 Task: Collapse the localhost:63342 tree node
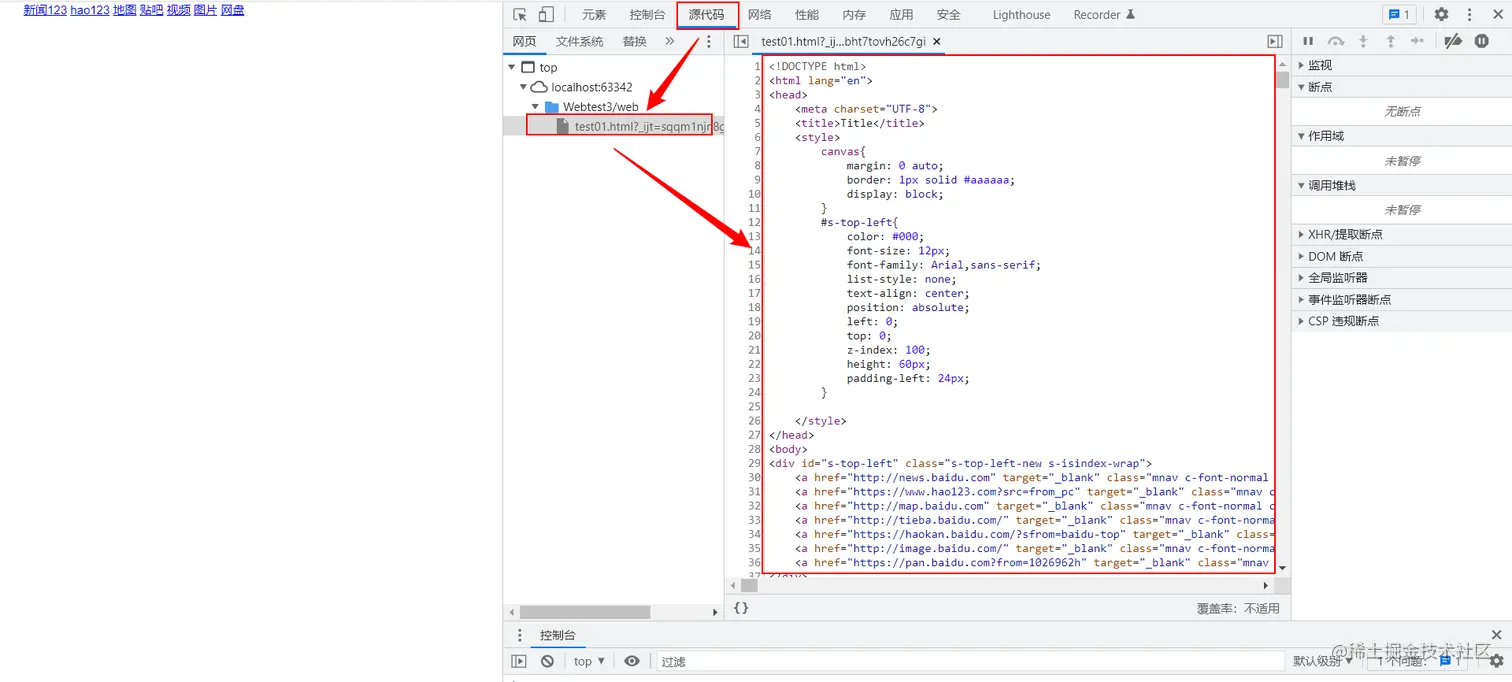523,87
